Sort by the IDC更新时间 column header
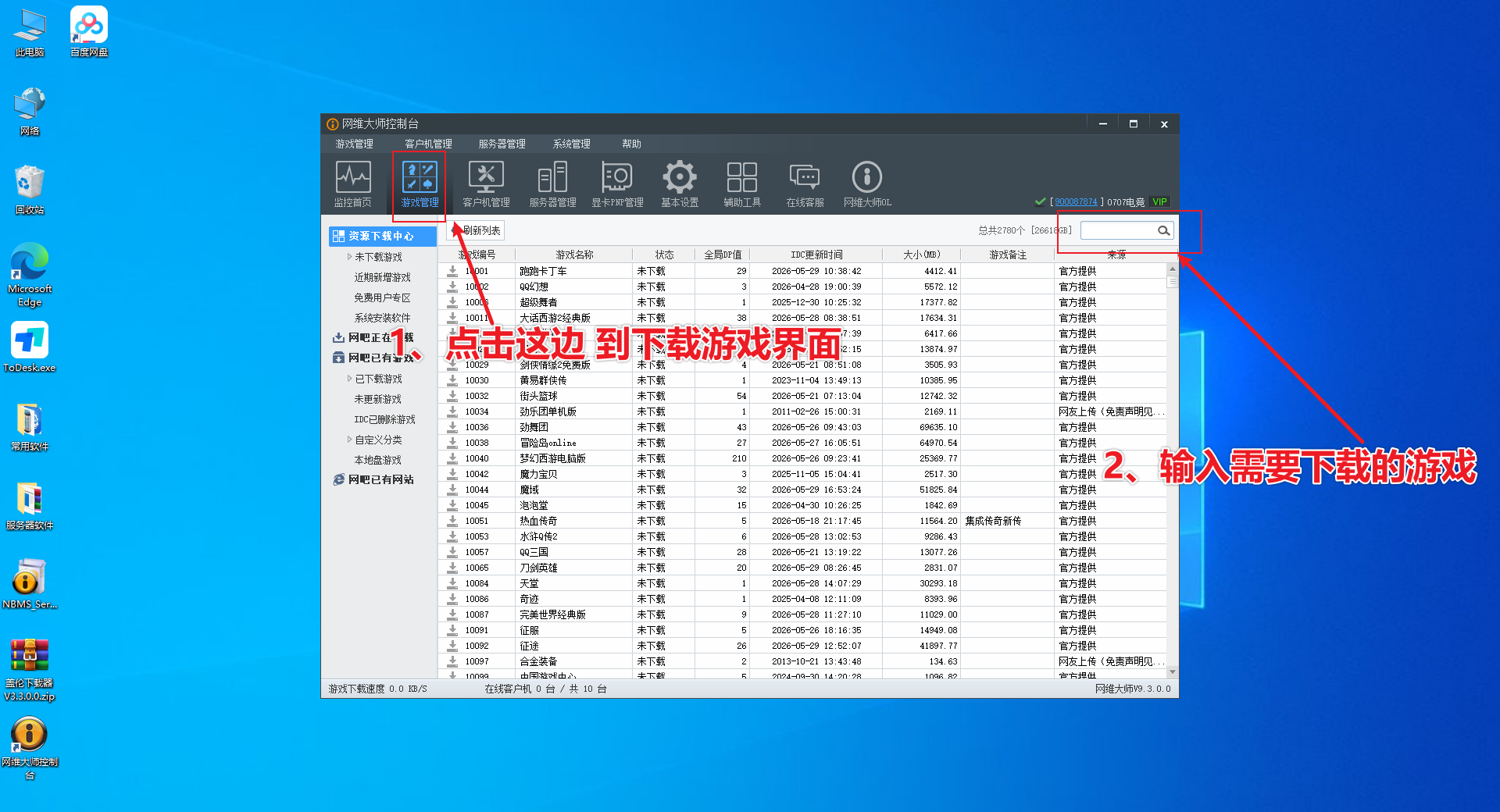The width and height of the screenshot is (1500, 812). click(816, 255)
